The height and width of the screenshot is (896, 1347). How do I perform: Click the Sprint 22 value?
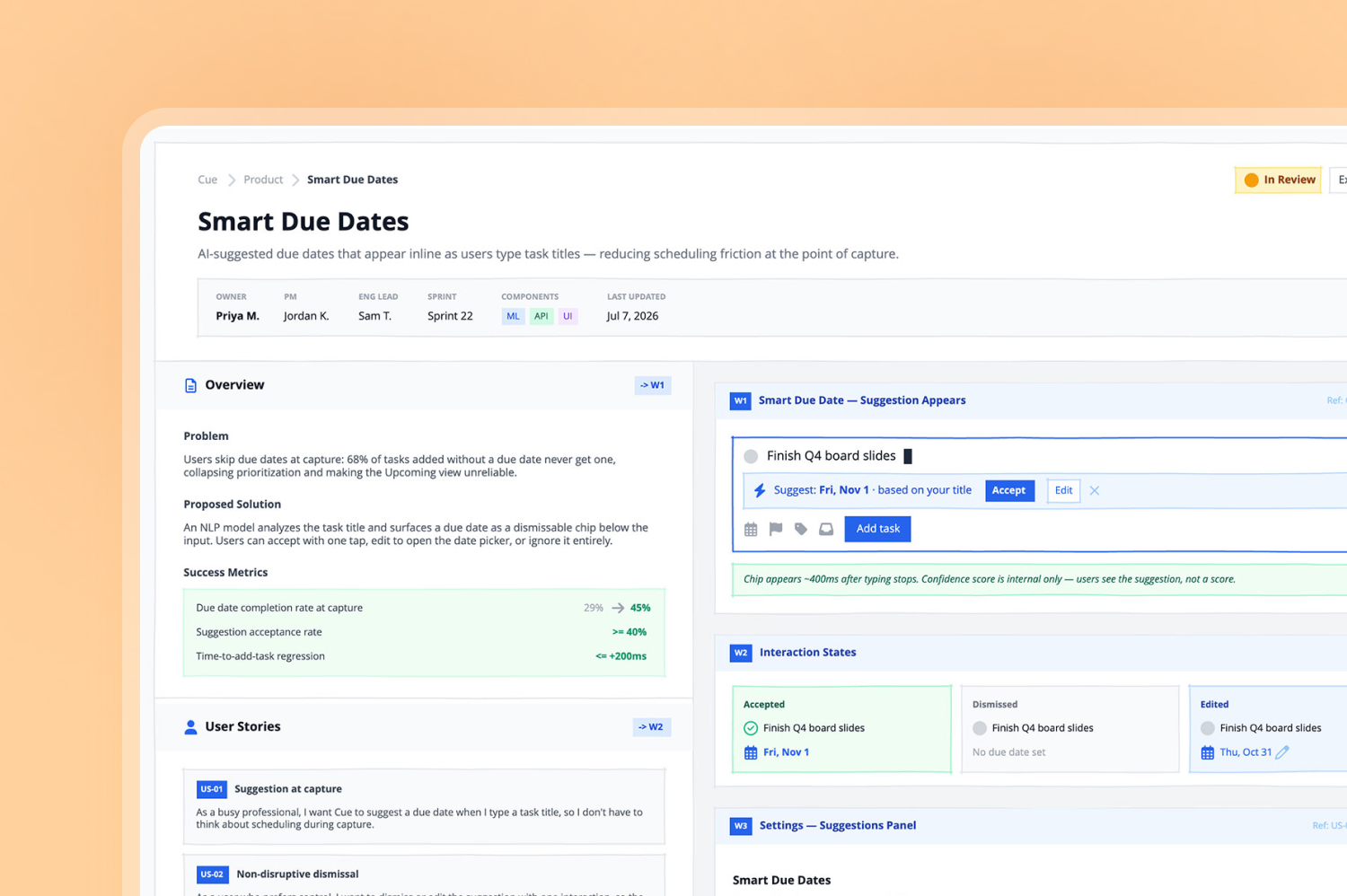(x=450, y=316)
